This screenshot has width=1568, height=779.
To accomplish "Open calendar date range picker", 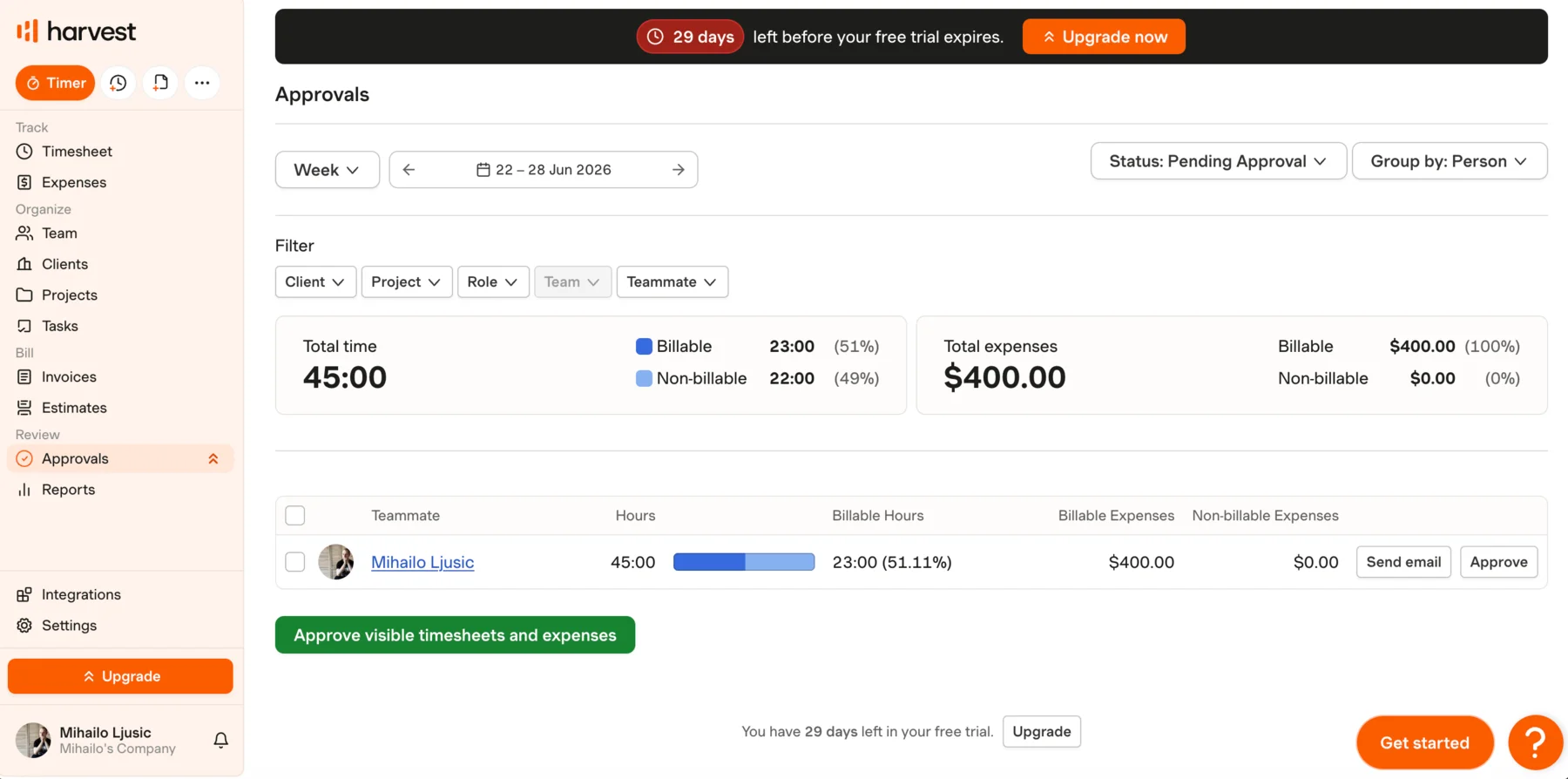I will pyautogui.click(x=544, y=170).
